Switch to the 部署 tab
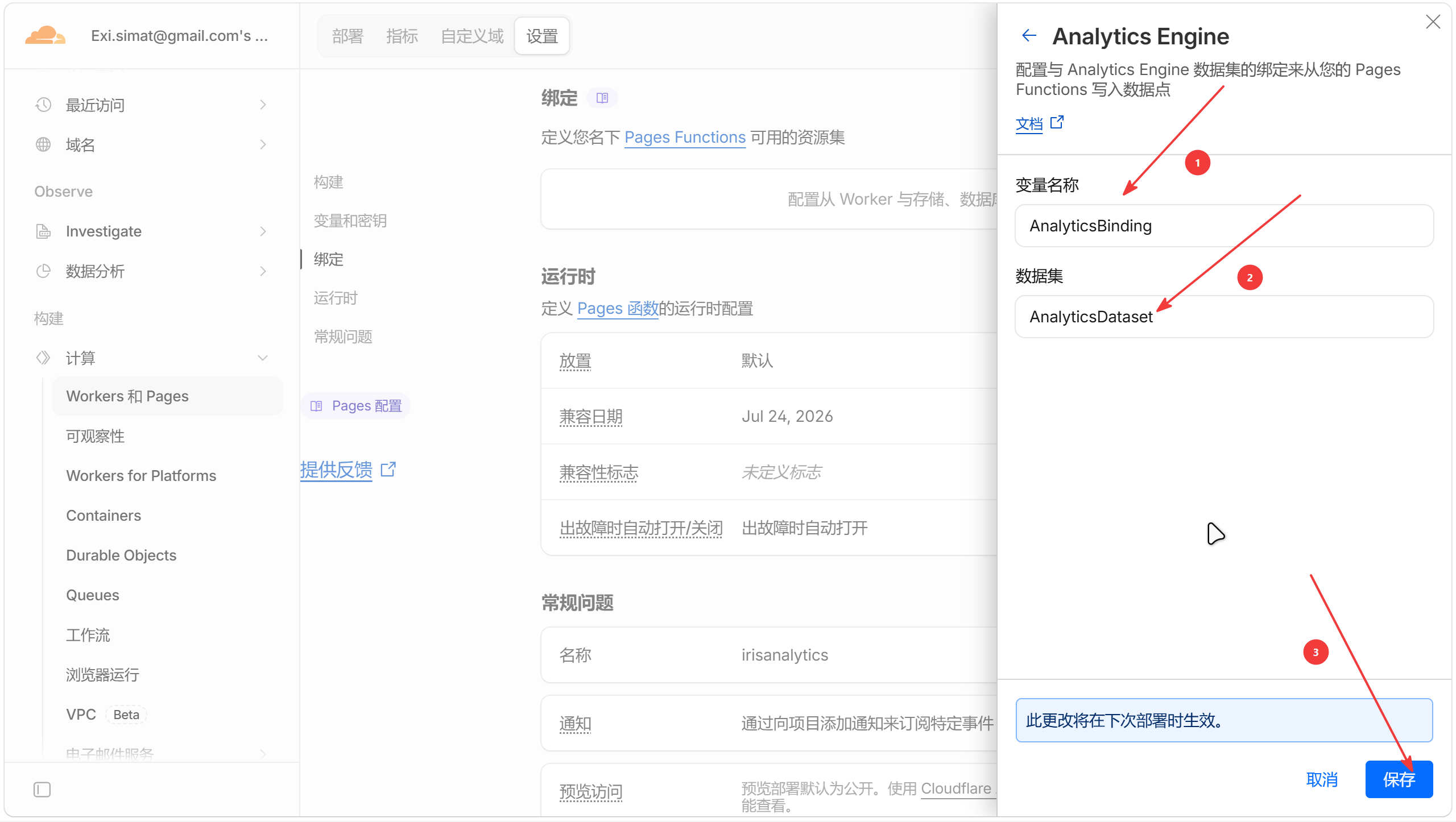 [348, 36]
